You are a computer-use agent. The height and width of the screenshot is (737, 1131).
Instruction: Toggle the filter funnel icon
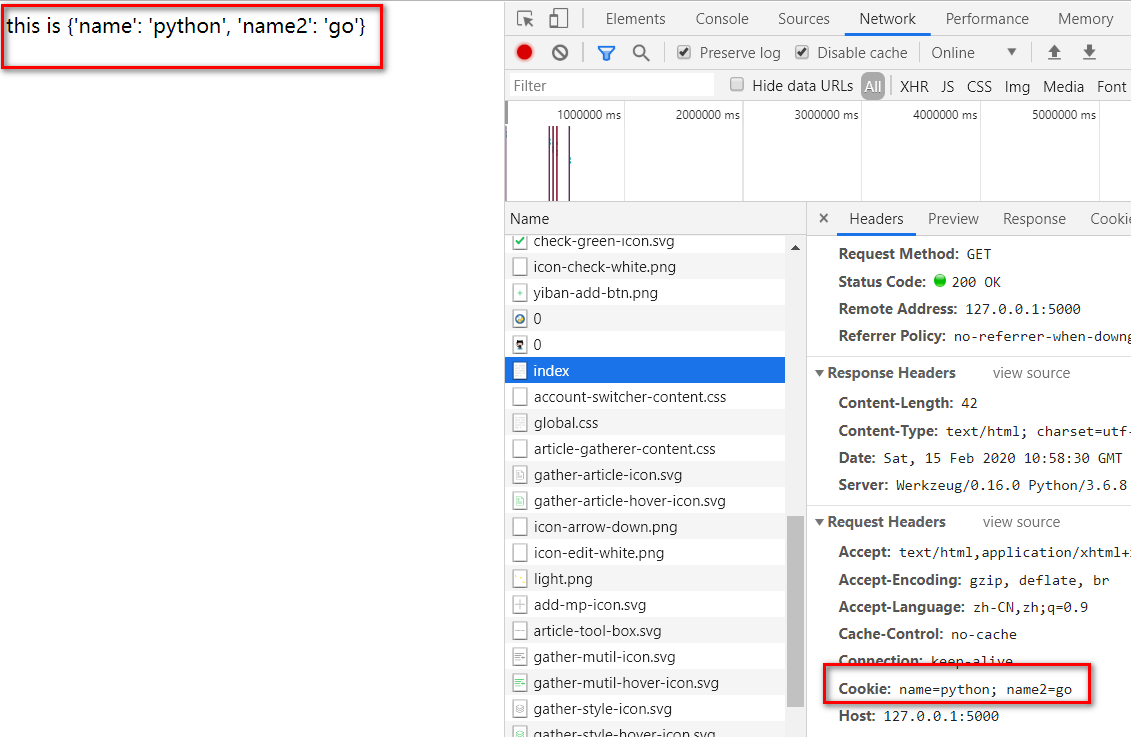(x=606, y=53)
